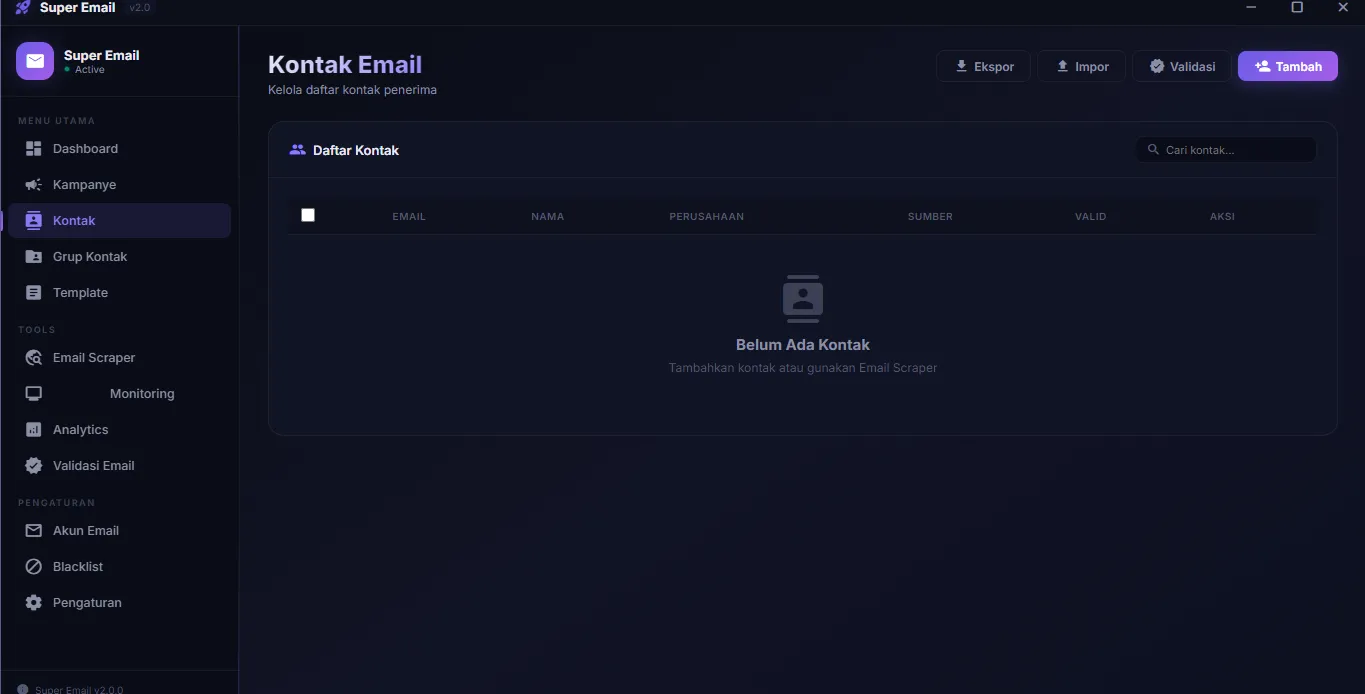Click the download arrow icon on Ekspor
This screenshot has width=1365, height=694.
962,67
